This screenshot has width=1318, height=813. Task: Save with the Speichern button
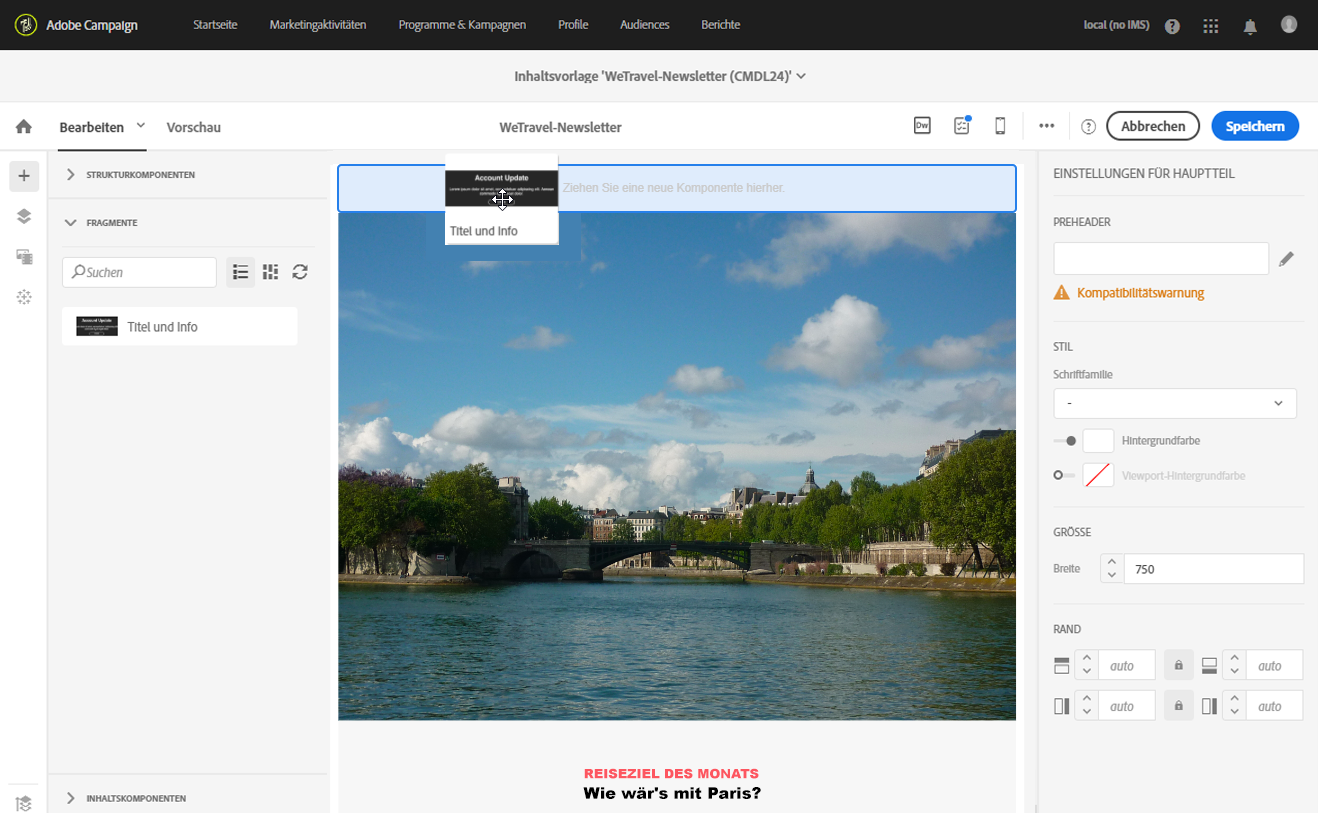pyautogui.click(x=1255, y=126)
